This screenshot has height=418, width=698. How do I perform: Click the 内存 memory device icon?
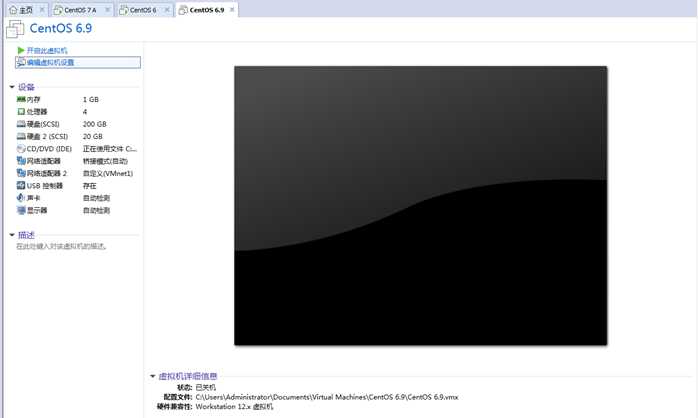tap(21, 99)
